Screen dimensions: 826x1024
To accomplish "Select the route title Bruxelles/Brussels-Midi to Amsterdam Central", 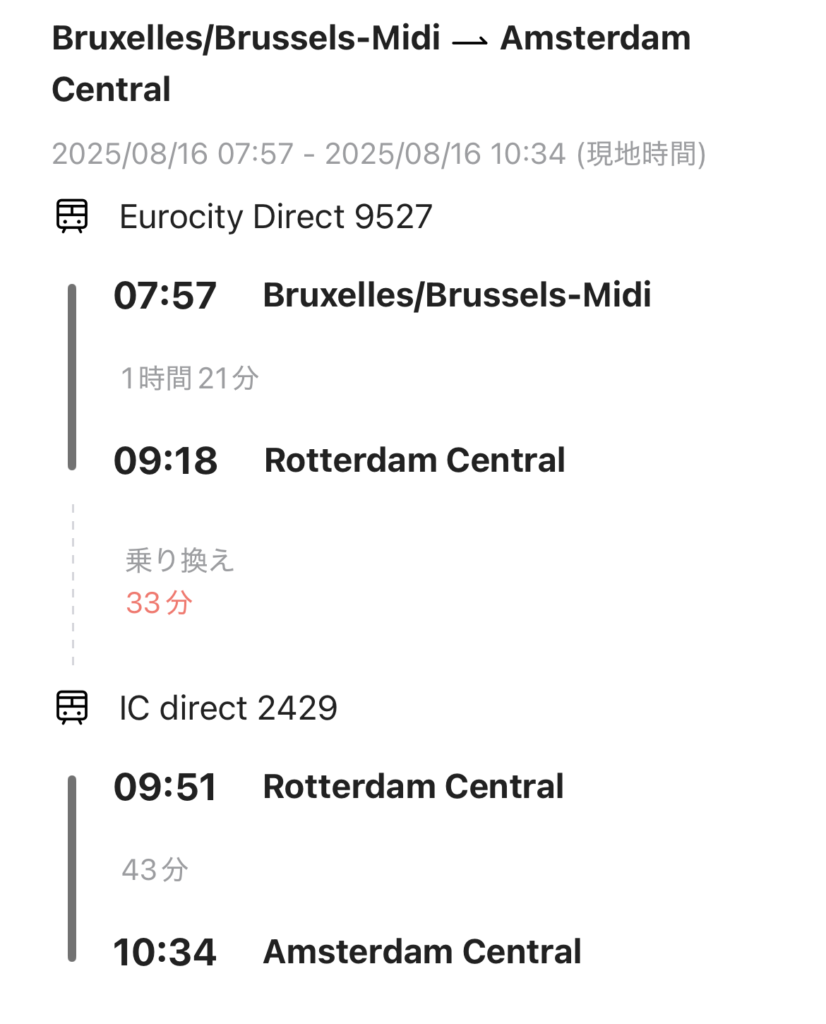I will [x=370, y=63].
